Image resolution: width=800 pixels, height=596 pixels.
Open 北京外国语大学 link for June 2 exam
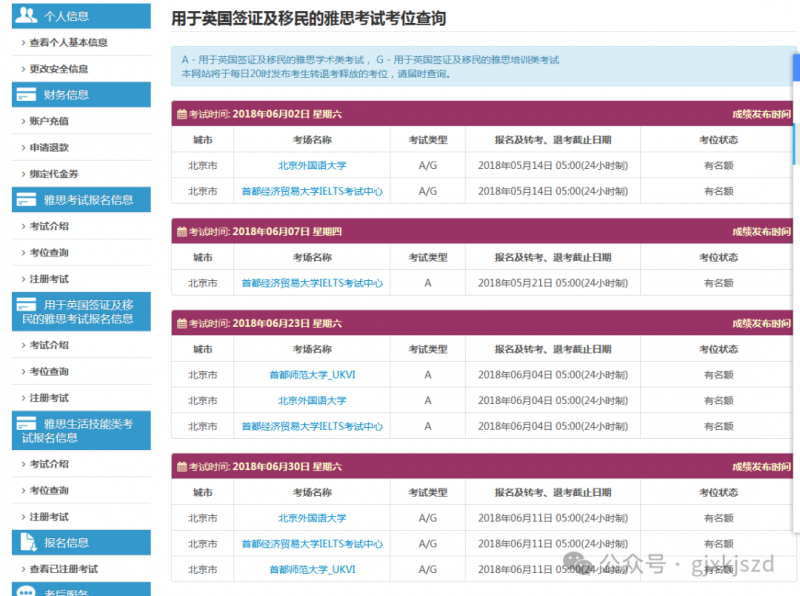(312, 165)
